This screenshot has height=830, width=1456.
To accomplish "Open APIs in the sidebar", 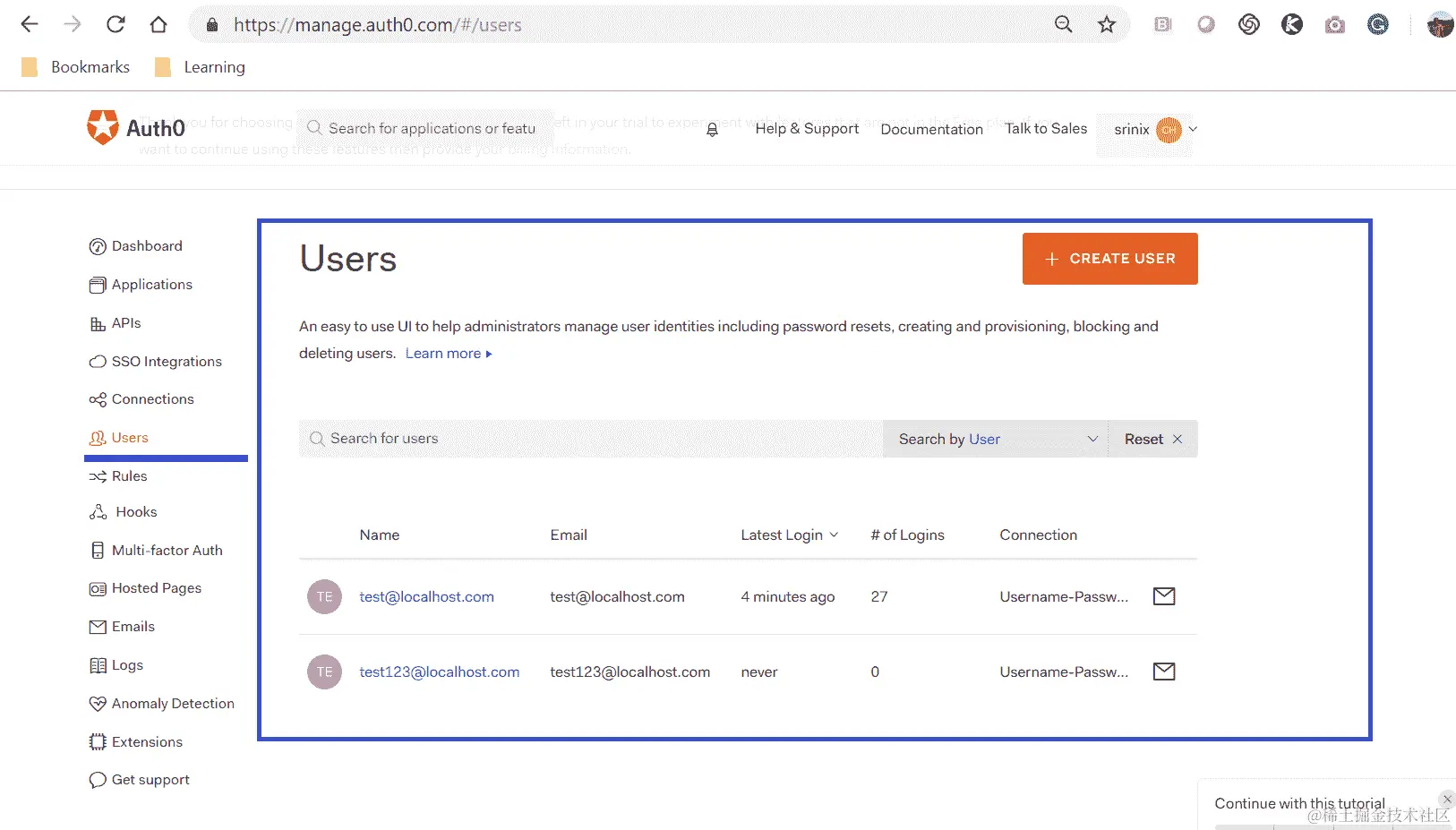I will (x=116, y=323).
